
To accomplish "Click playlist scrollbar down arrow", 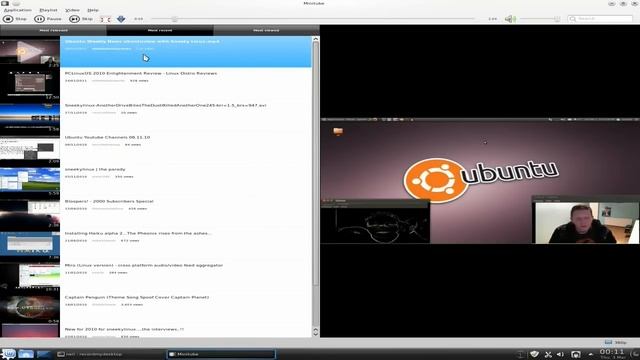I will 315,333.
